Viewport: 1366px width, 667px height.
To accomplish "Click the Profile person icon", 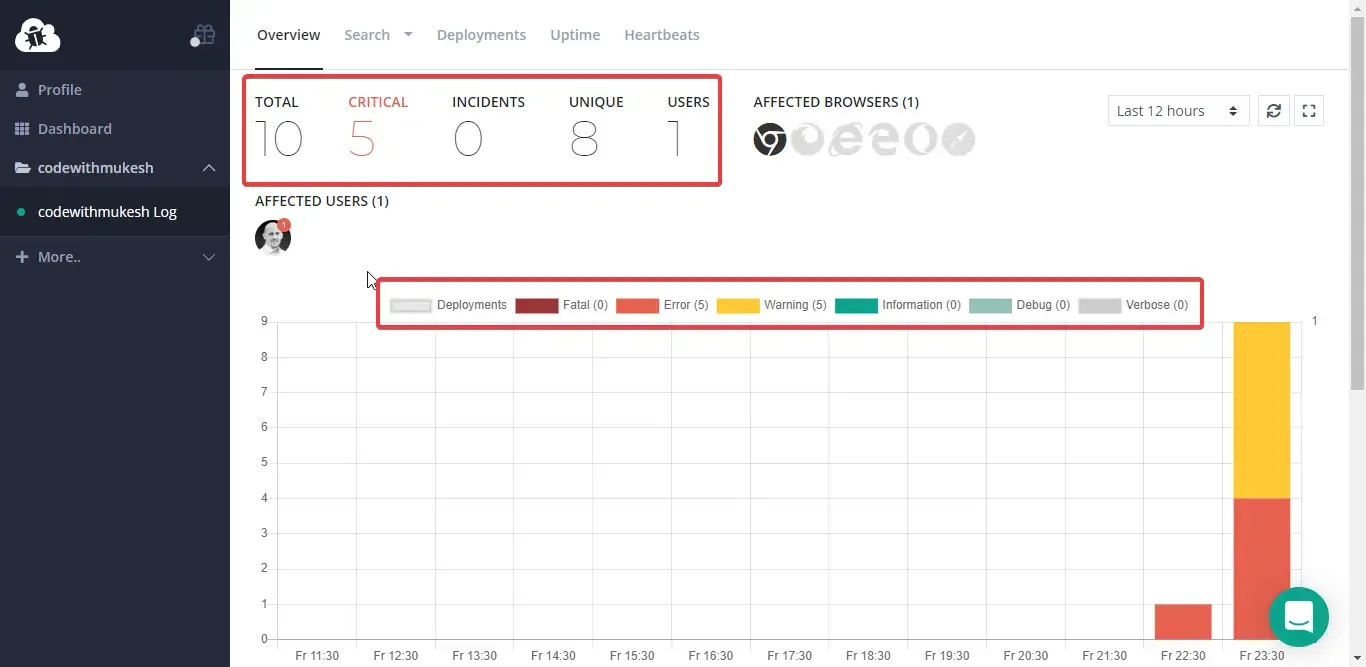I will tap(22, 90).
